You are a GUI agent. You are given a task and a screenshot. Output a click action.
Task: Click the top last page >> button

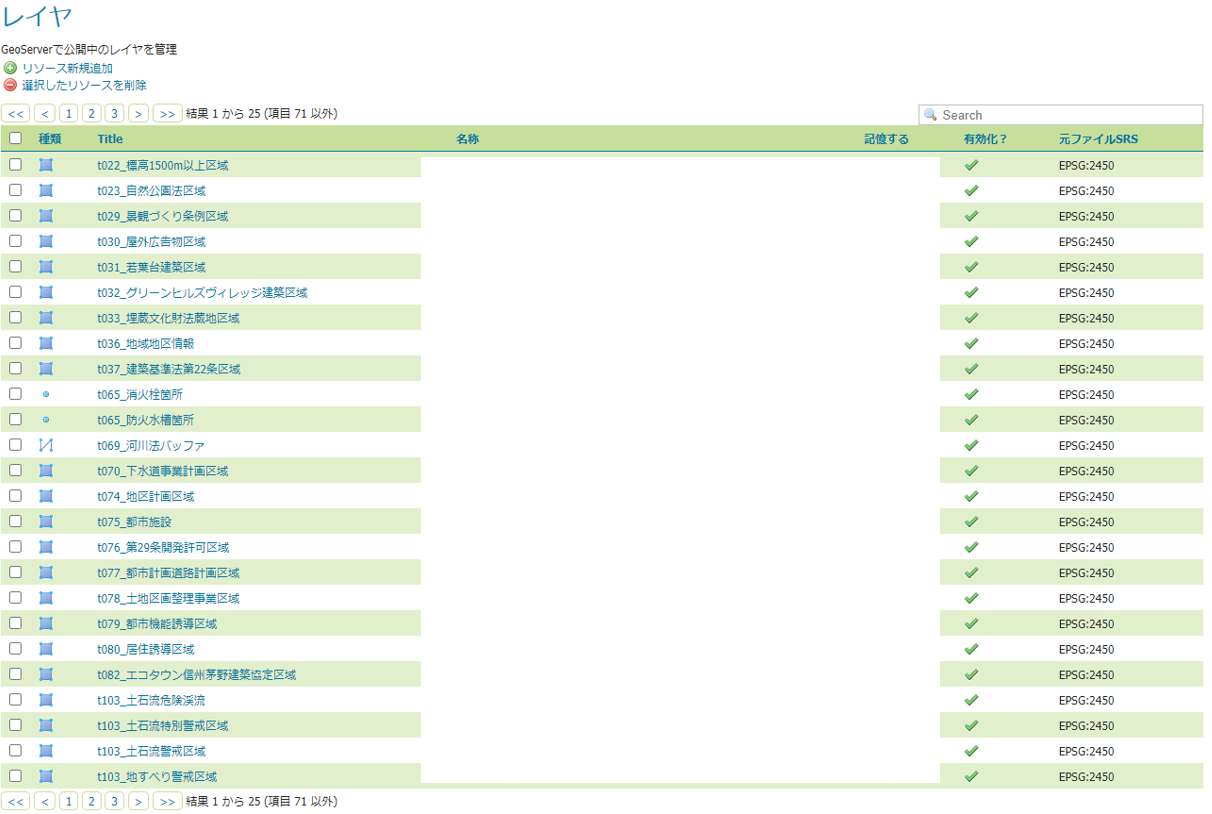[167, 114]
